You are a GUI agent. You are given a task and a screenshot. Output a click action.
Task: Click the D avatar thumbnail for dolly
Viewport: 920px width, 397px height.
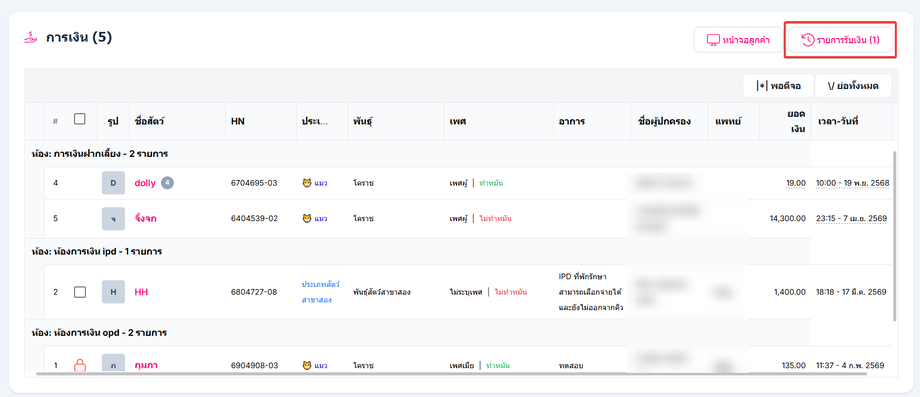pos(113,183)
